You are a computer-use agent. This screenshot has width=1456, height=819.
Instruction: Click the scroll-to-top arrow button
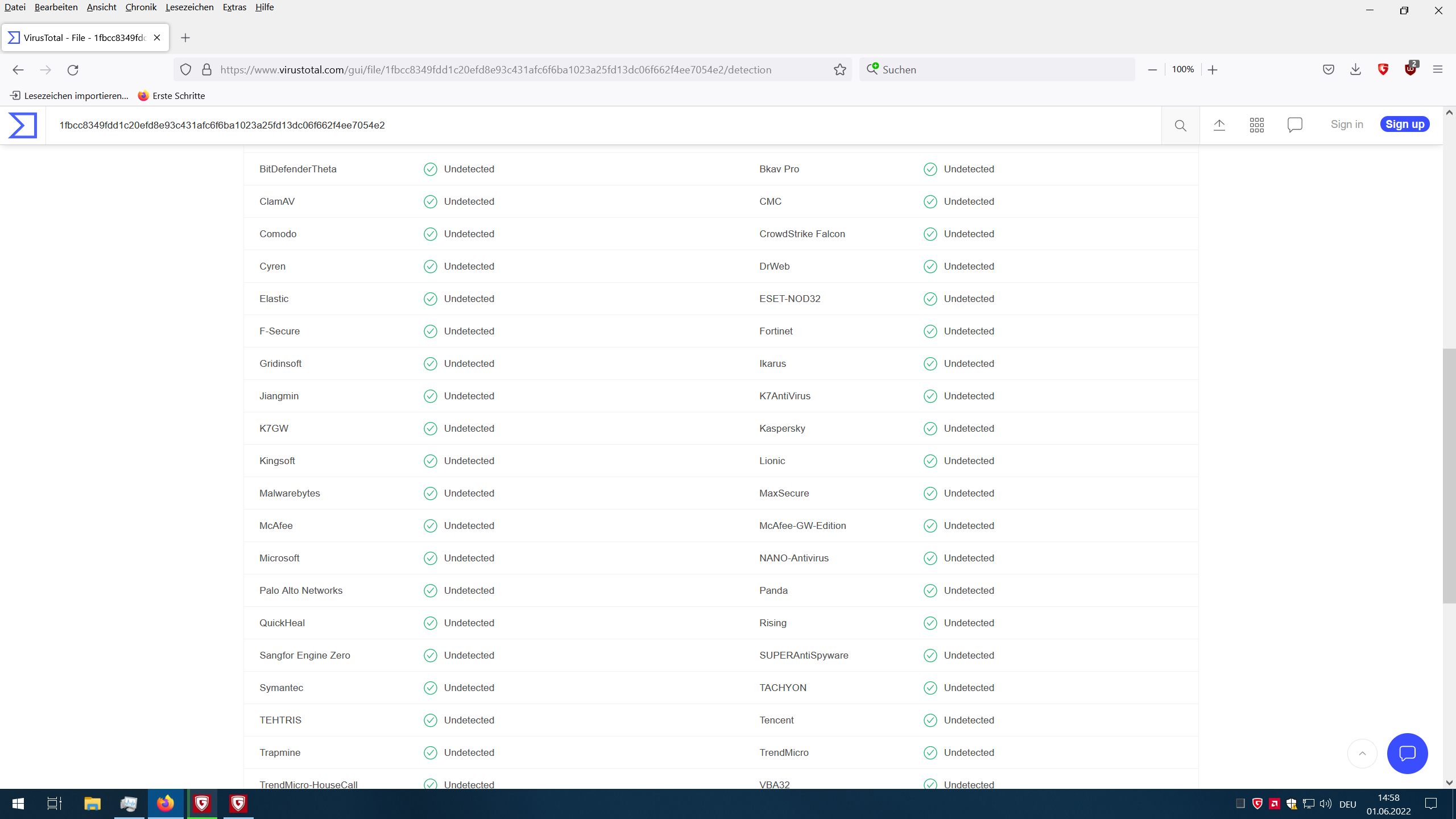pos(1362,754)
